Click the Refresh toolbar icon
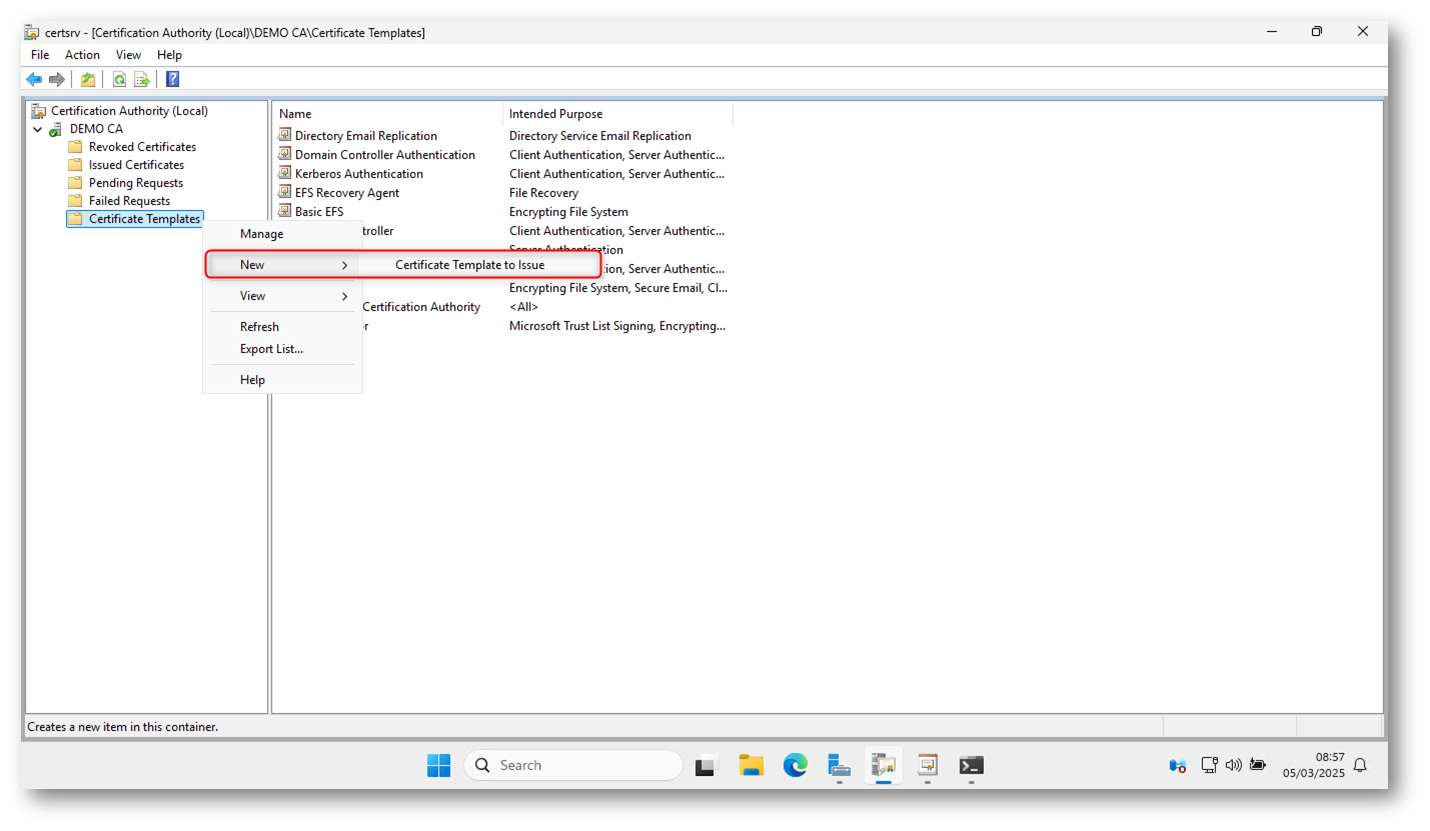The width and height of the screenshot is (1430, 831). pyautogui.click(x=119, y=79)
